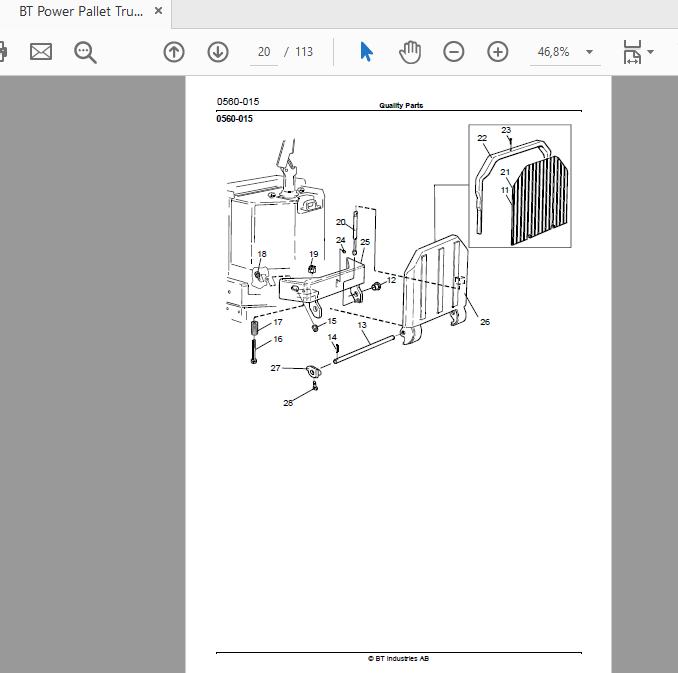Image resolution: width=678 pixels, height=673 pixels.
Task: Go to previous page with up arrow
Action: pyautogui.click(x=174, y=52)
